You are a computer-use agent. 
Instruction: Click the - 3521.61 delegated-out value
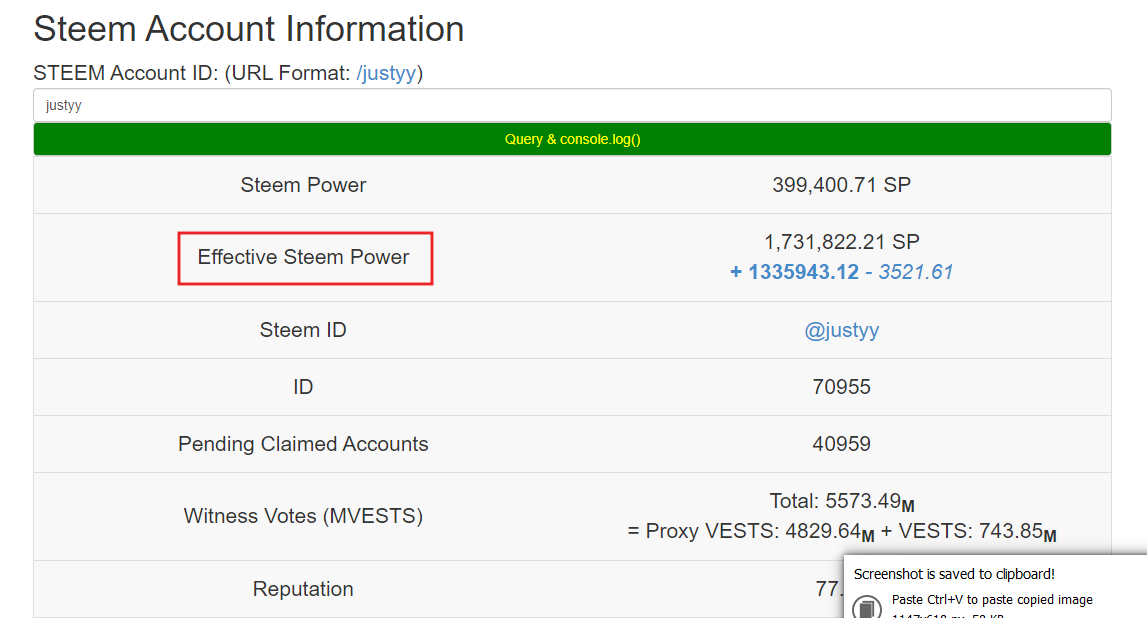coord(909,272)
